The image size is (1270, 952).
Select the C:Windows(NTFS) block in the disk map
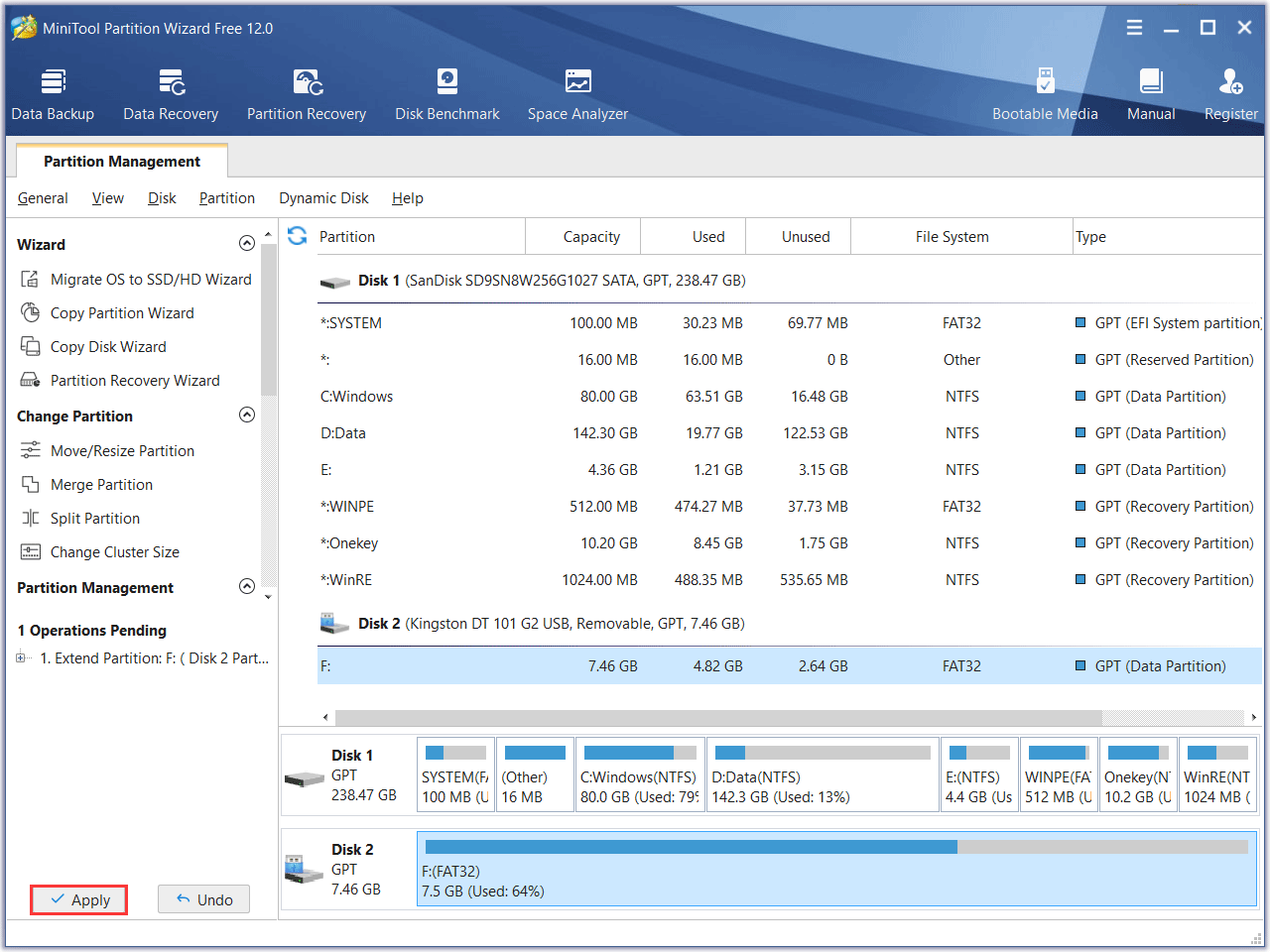pos(640,774)
